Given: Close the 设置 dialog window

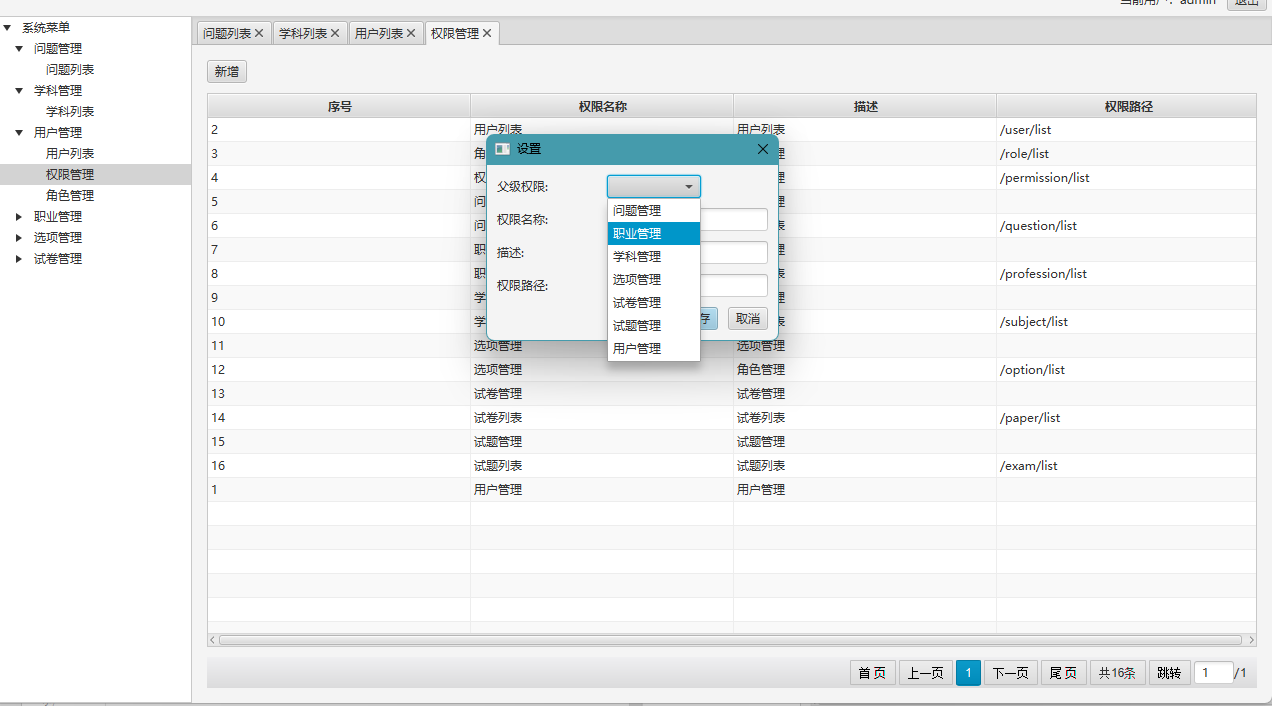Looking at the screenshot, I should [763, 149].
